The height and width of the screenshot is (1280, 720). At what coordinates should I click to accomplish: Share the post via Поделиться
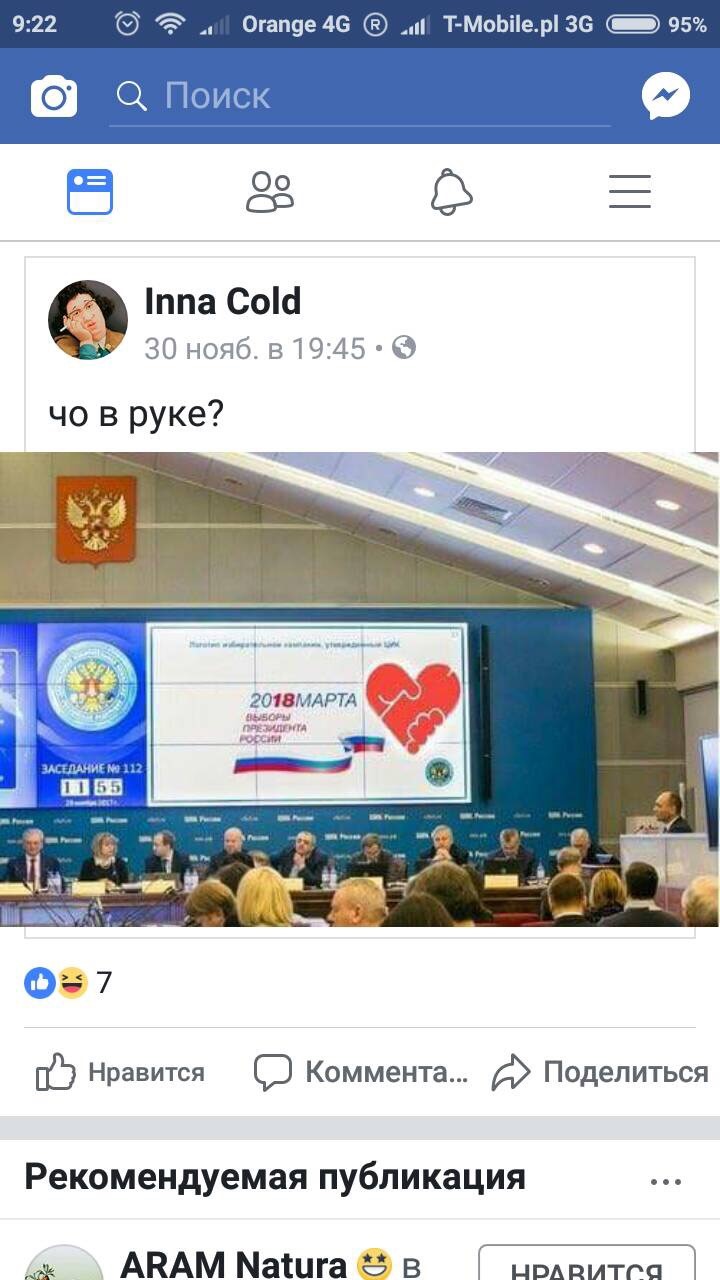pos(600,1072)
